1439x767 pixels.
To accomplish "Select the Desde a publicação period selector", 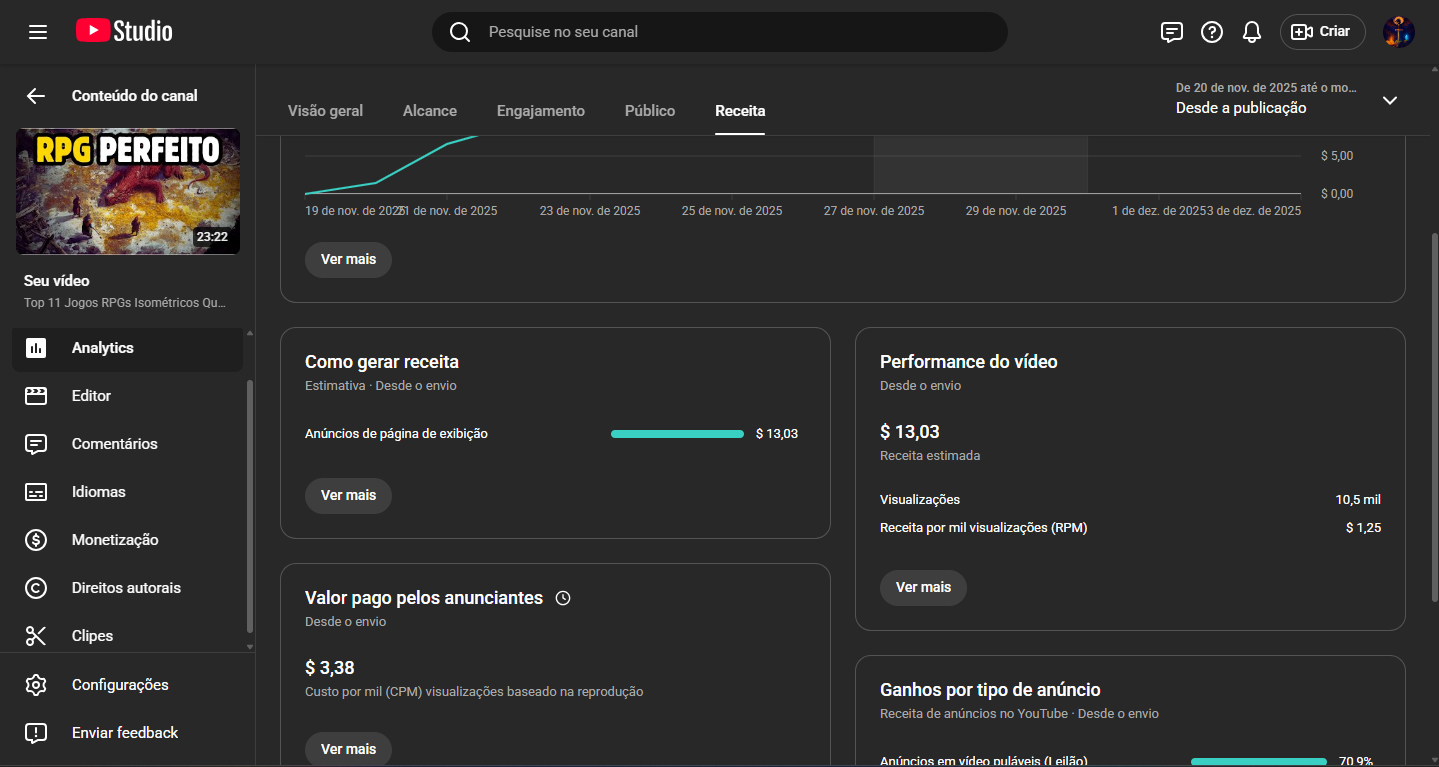I will 1241,108.
